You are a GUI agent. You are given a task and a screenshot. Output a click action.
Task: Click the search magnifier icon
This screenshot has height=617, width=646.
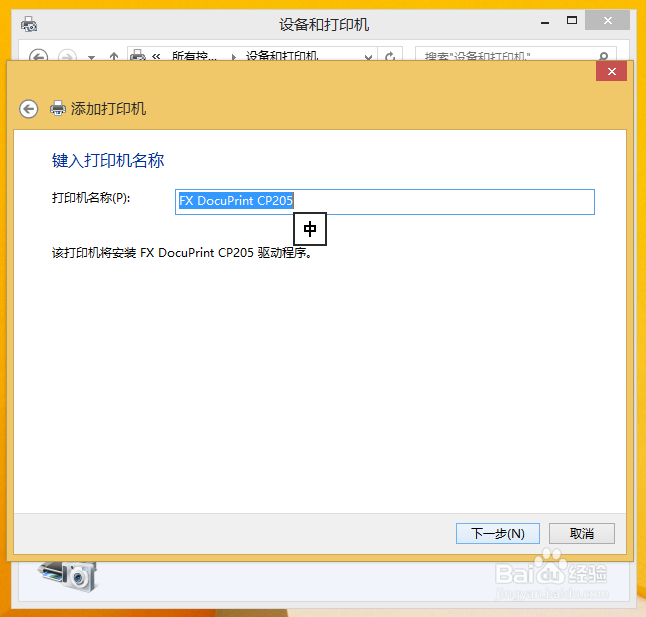click(x=604, y=56)
